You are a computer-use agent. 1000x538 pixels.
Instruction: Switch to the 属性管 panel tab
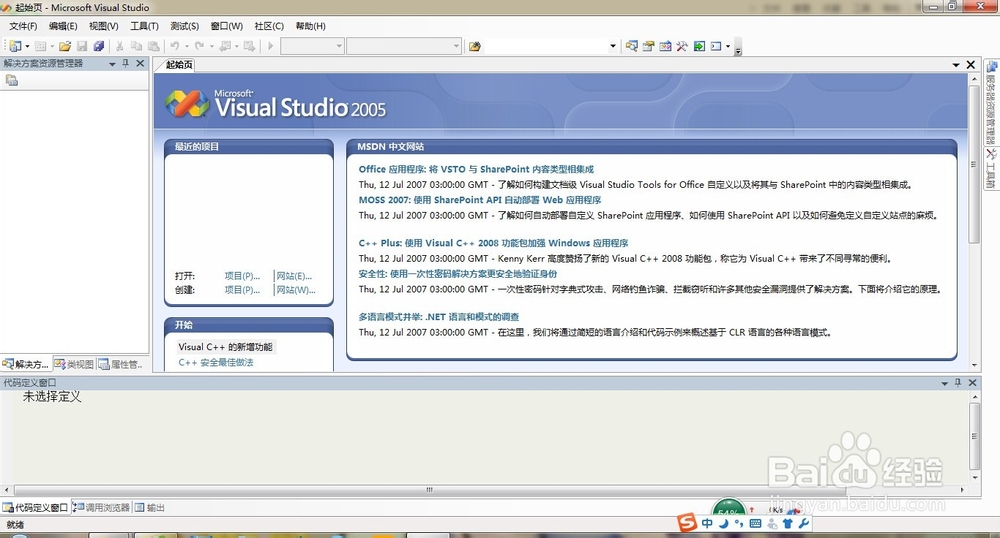pos(121,364)
